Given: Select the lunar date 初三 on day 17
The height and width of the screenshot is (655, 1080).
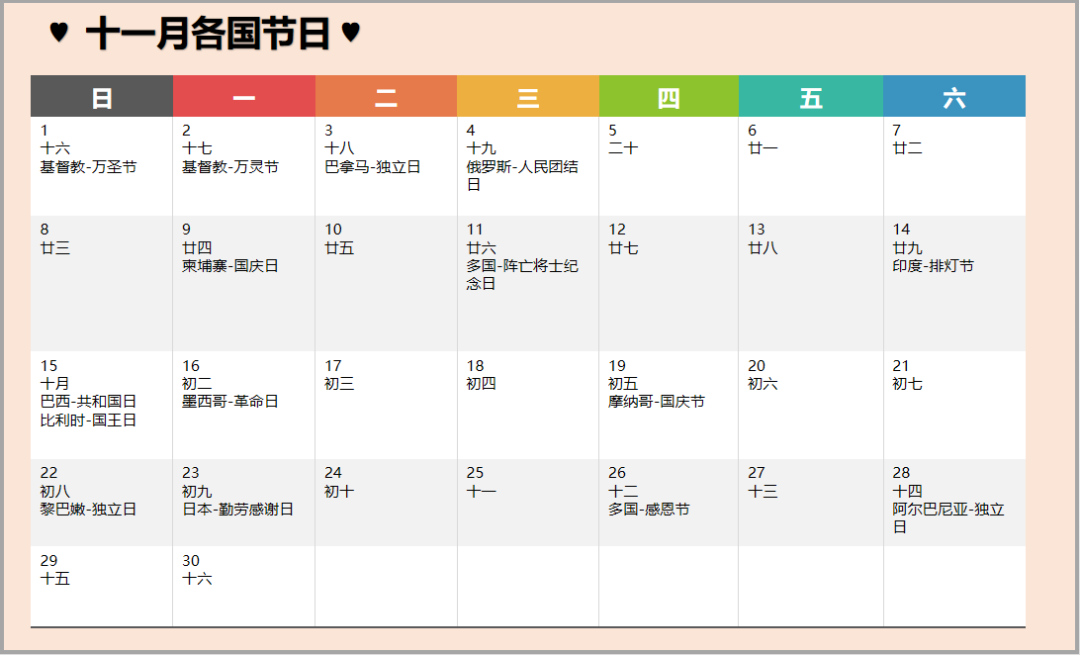Looking at the screenshot, I should 339,384.
